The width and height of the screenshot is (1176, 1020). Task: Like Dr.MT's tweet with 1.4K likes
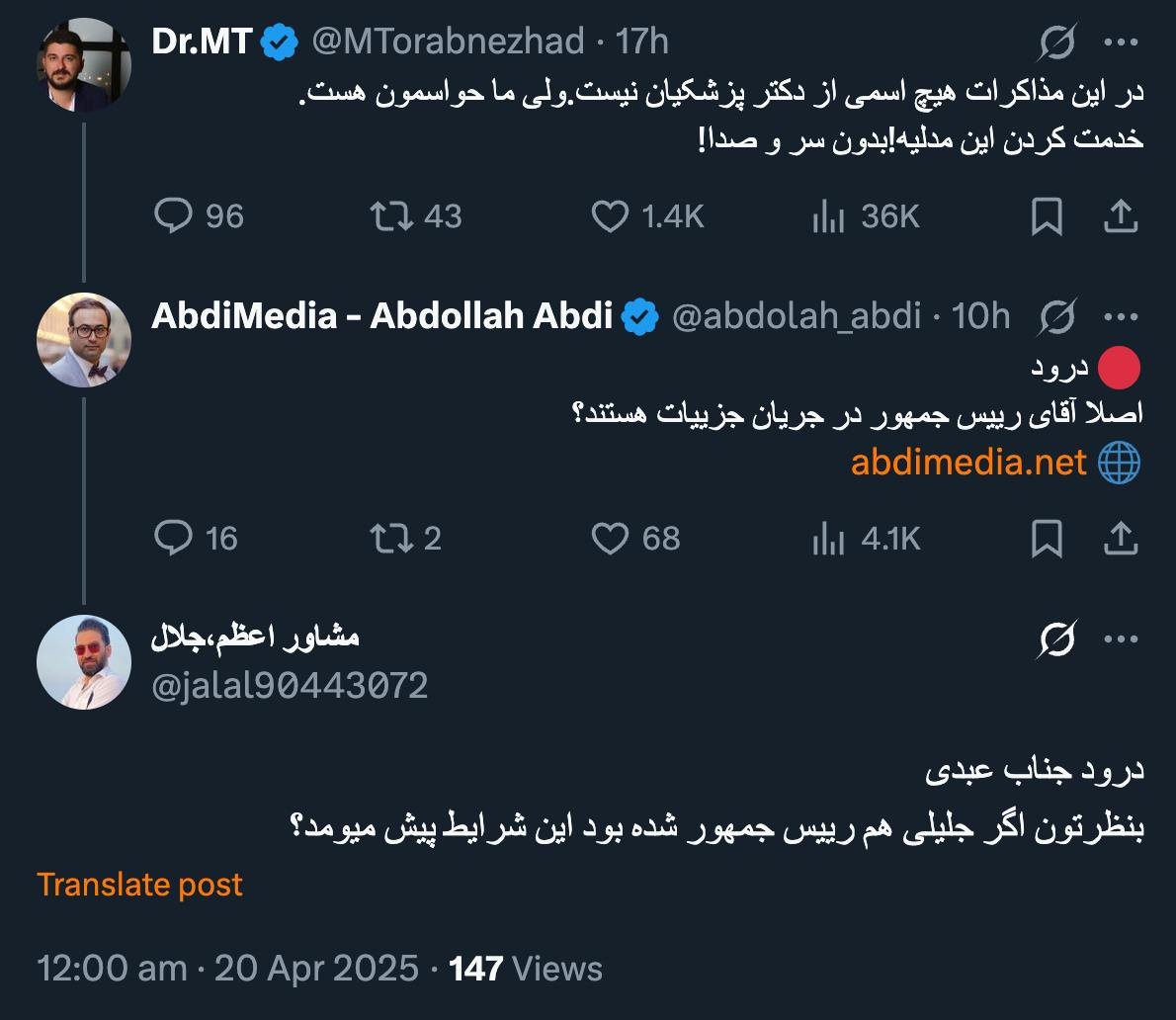pyautogui.click(x=610, y=215)
